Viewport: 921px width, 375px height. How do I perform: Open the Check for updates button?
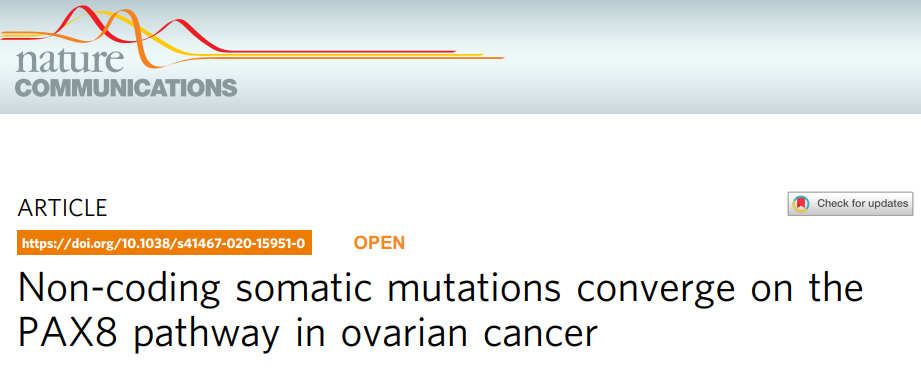pos(850,204)
